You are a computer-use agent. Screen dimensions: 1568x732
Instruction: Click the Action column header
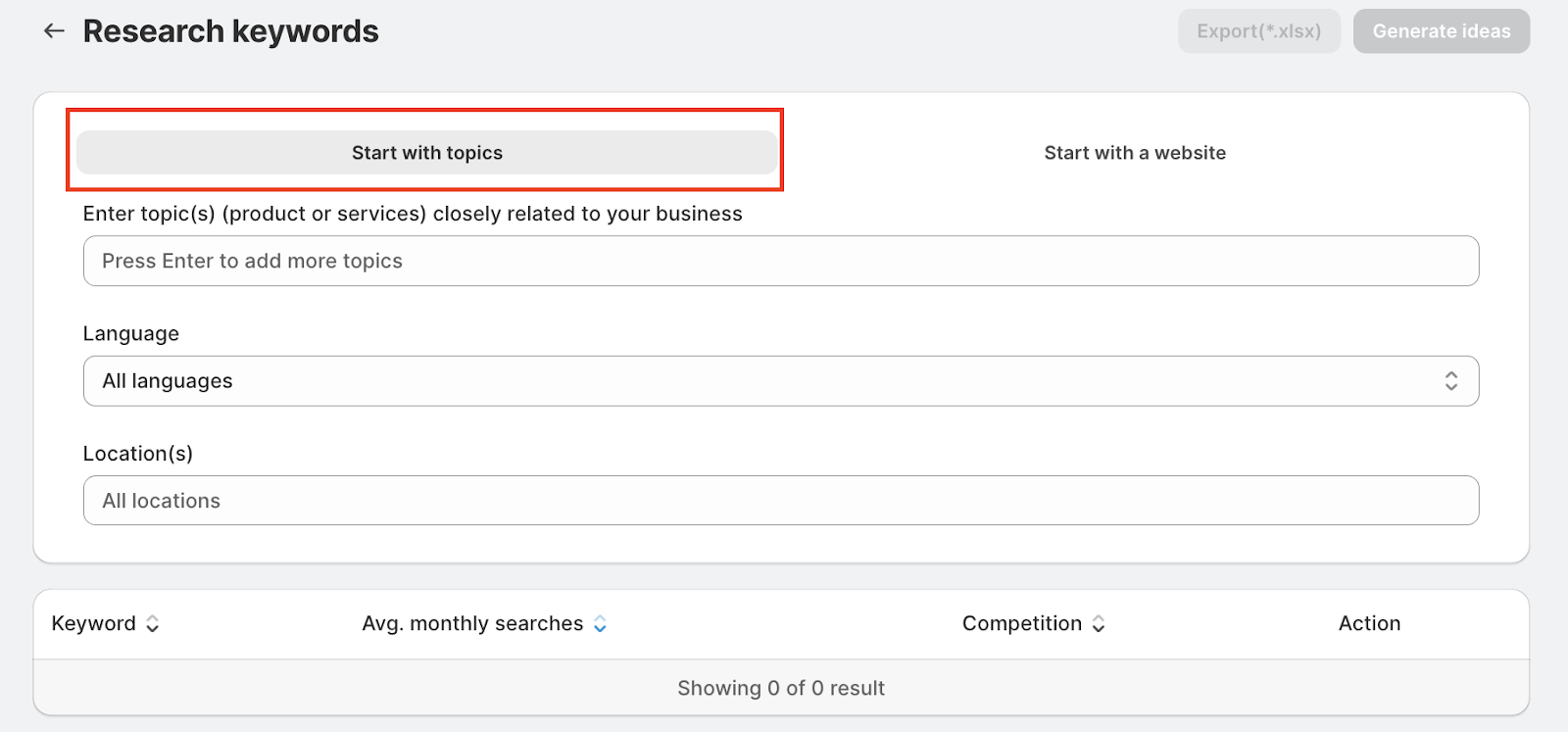pos(1369,624)
